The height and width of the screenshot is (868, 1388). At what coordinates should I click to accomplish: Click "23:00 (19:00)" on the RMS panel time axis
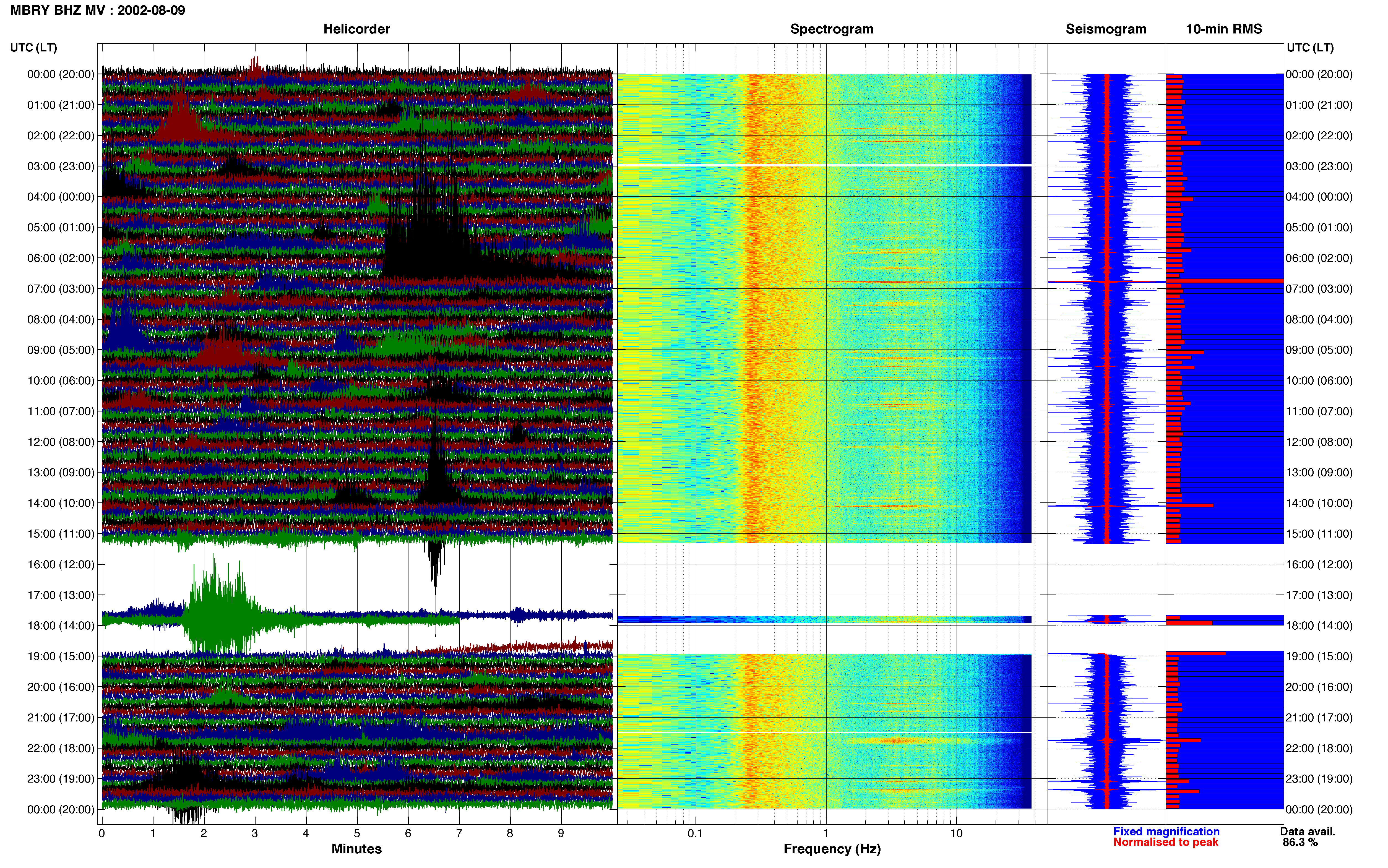point(1319,779)
